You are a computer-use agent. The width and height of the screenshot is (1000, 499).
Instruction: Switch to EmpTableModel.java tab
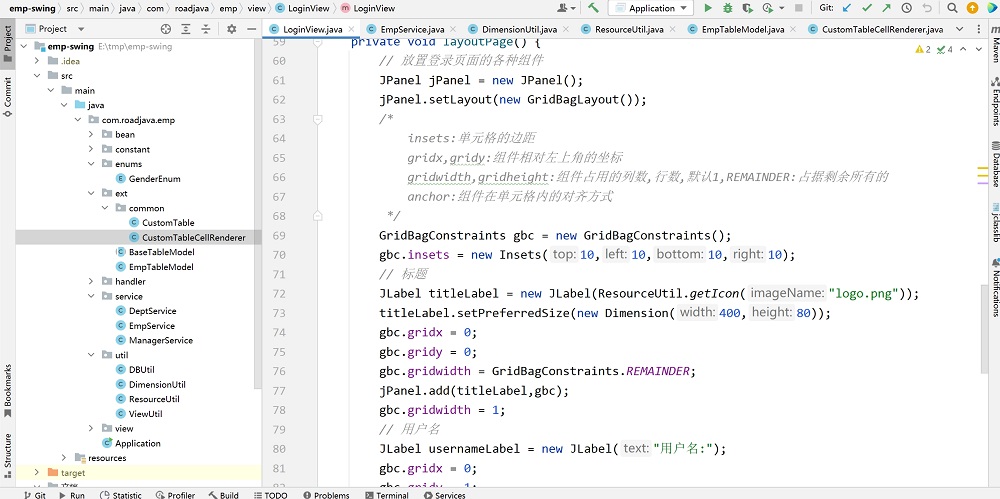click(x=742, y=29)
